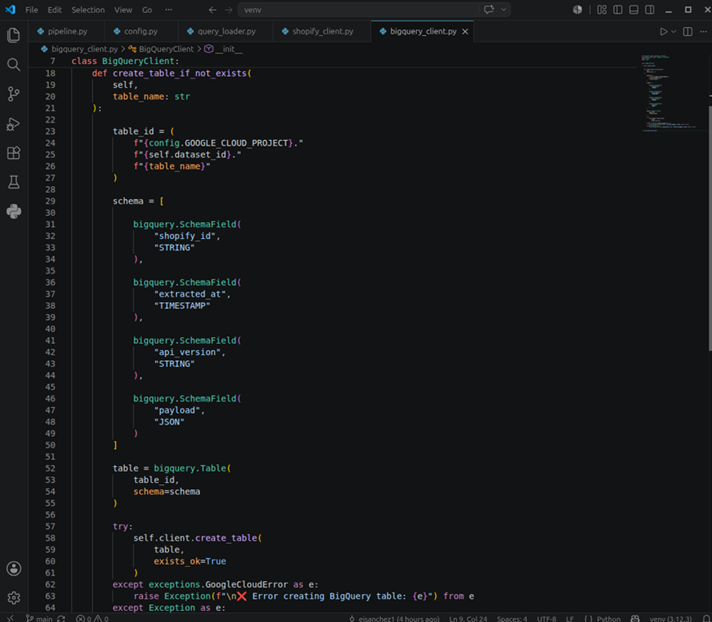Split the editor to the right

point(687,31)
